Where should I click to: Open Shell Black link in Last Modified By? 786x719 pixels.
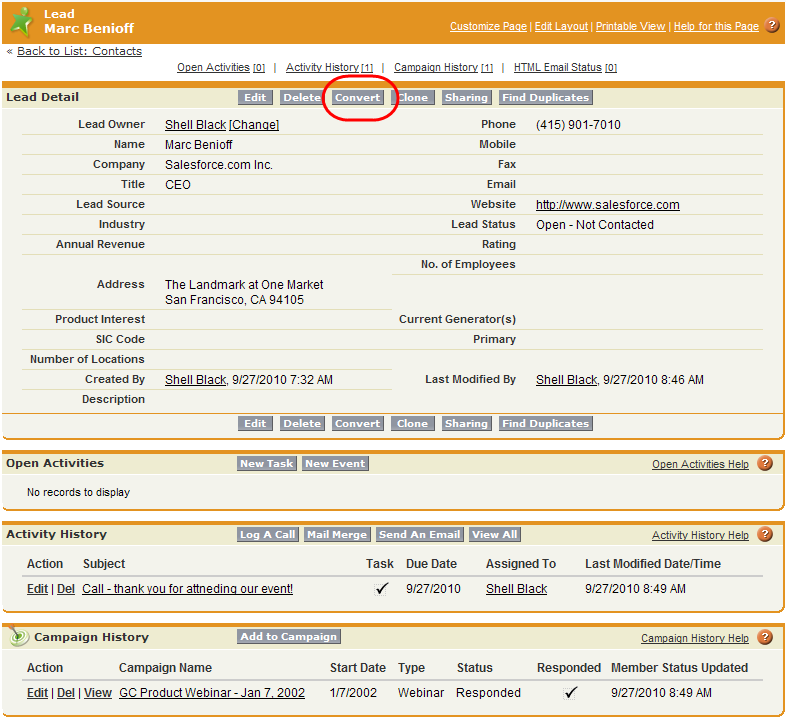point(566,380)
